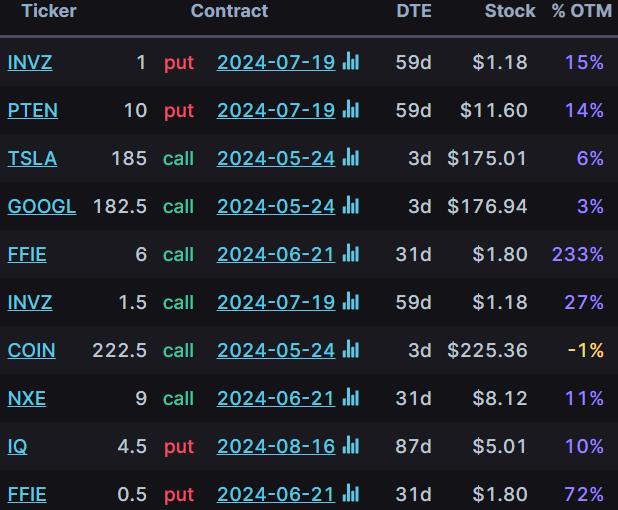The image size is (618, 510).
Task: Open chart icon for PTEN 10 put row
Action: pyautogui.click(x=351, y=110)
